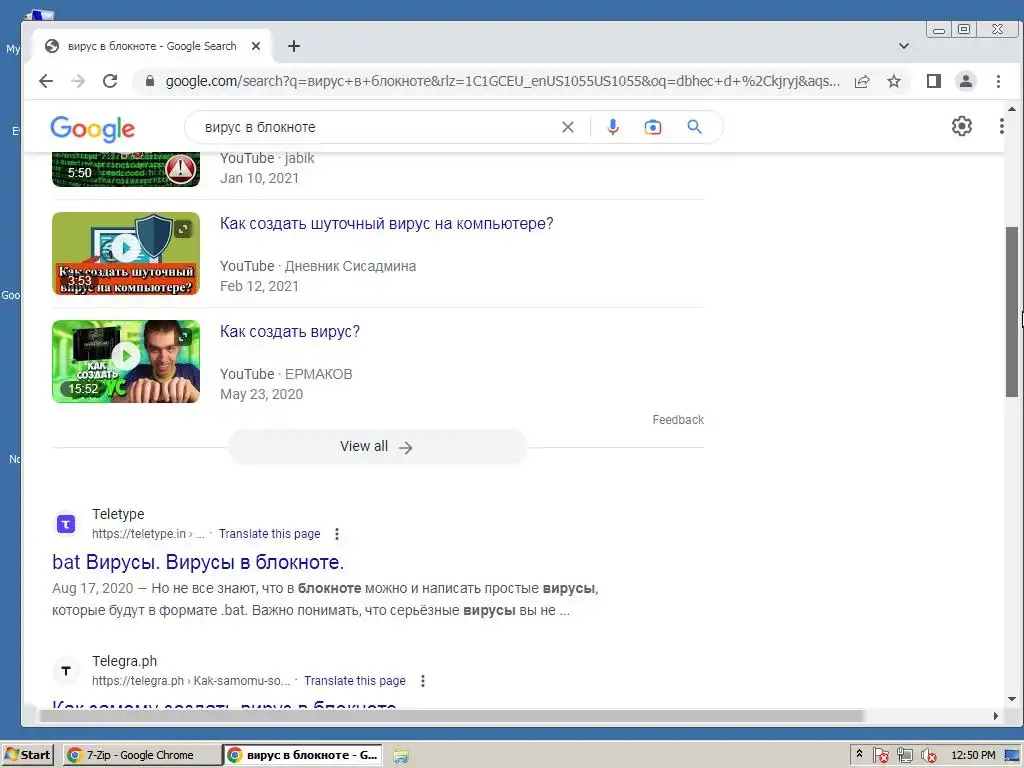Click the vertical scrollbar thumb
The height and width of the screenshot is (768, 1024).
[x=1012, y=311]
